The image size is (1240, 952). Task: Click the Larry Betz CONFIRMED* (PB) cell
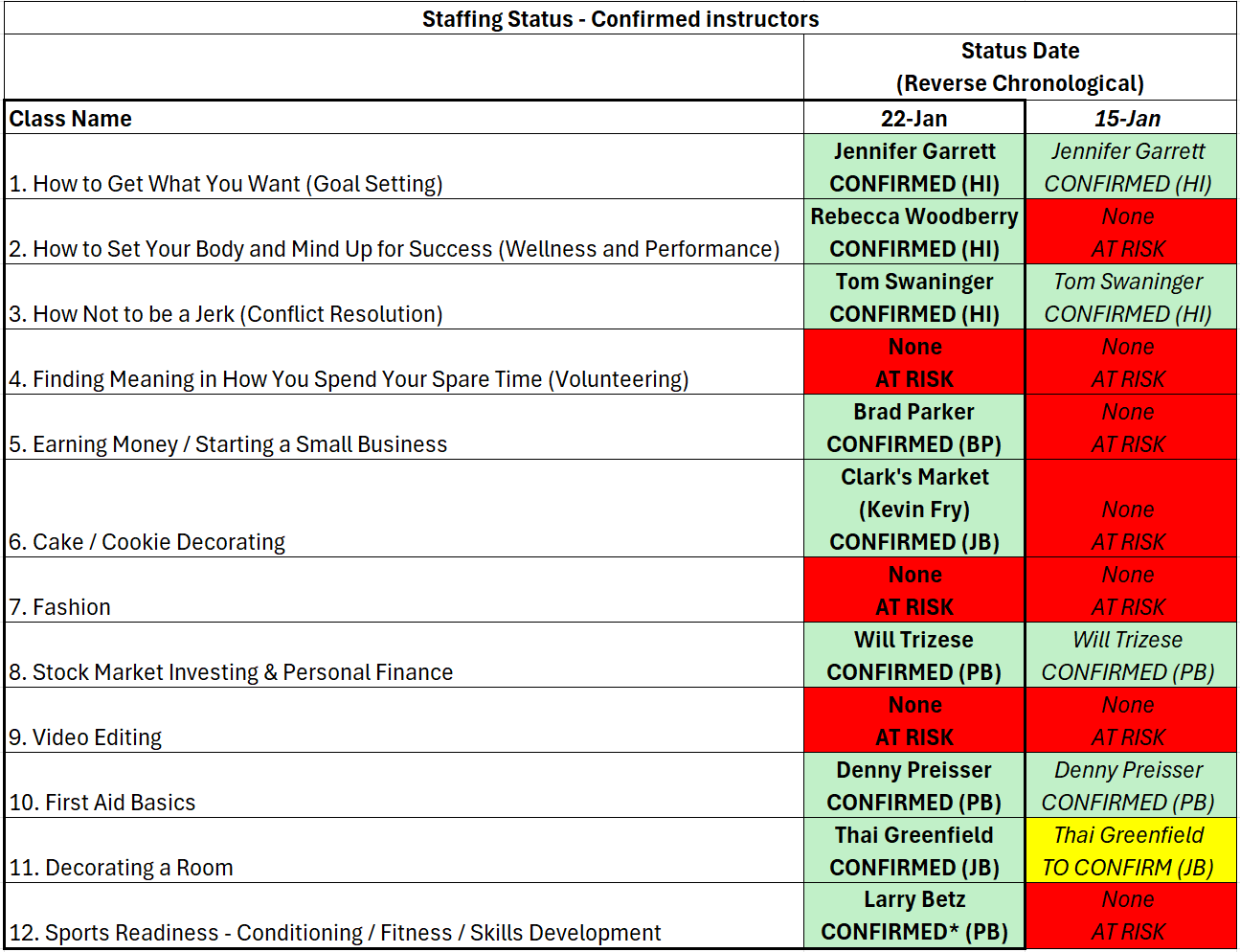[913, 917]
